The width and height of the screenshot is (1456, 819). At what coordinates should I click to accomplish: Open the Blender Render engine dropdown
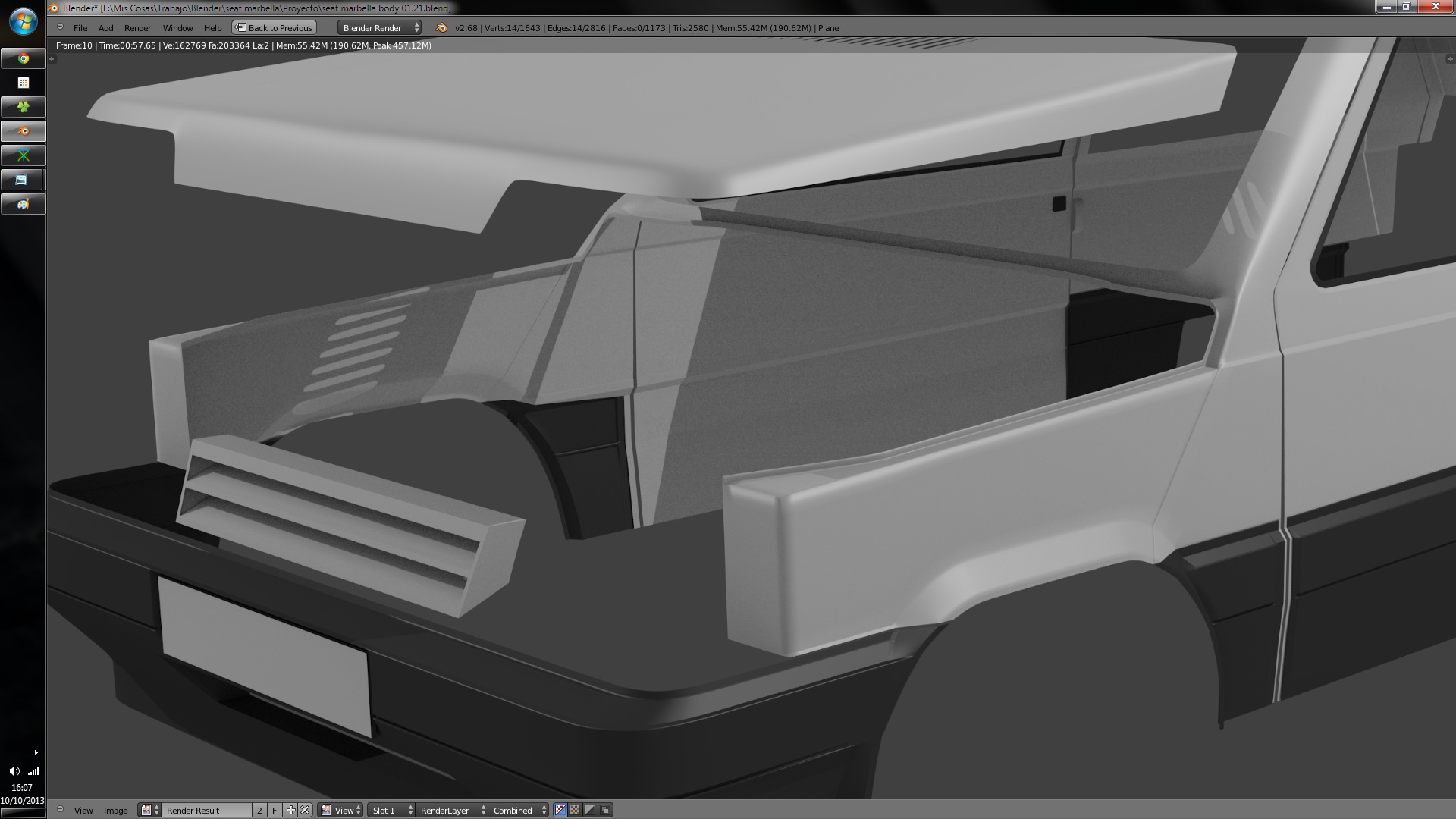379,28
